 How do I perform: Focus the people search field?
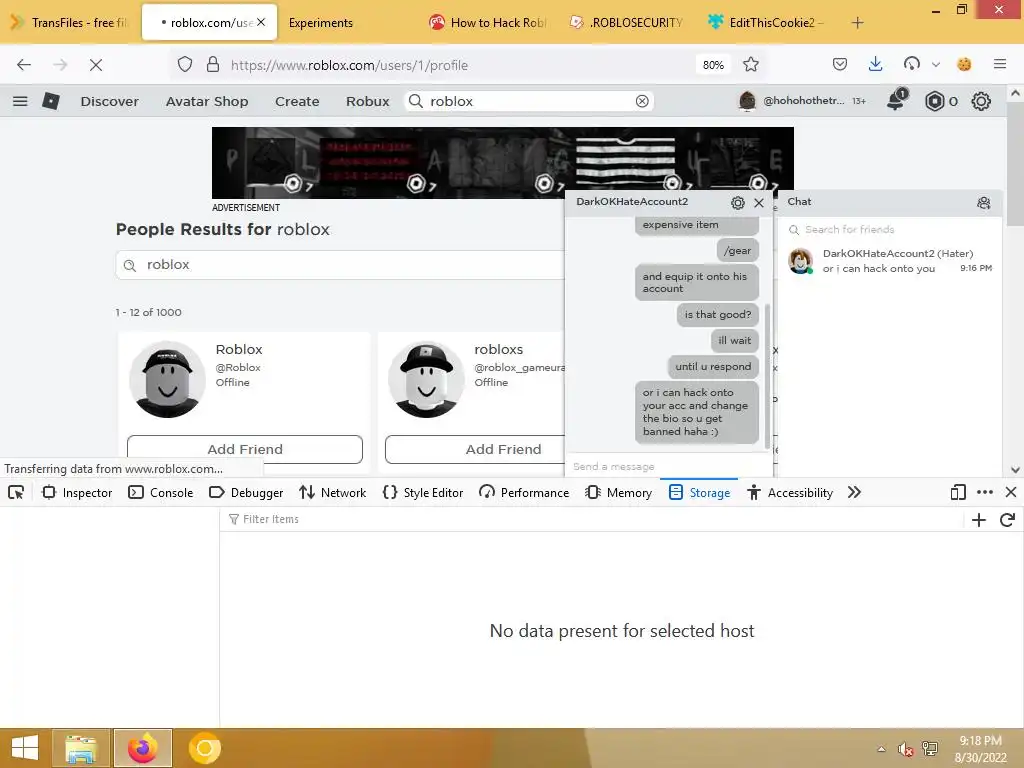pos(341,264)
